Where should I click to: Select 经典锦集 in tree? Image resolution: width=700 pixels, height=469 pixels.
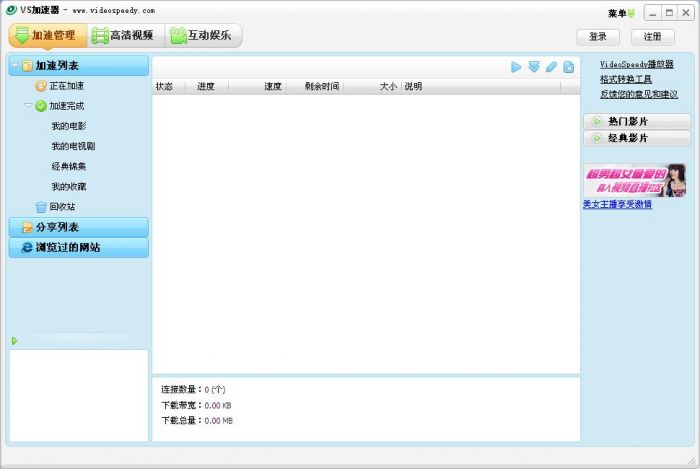point(69,166)
